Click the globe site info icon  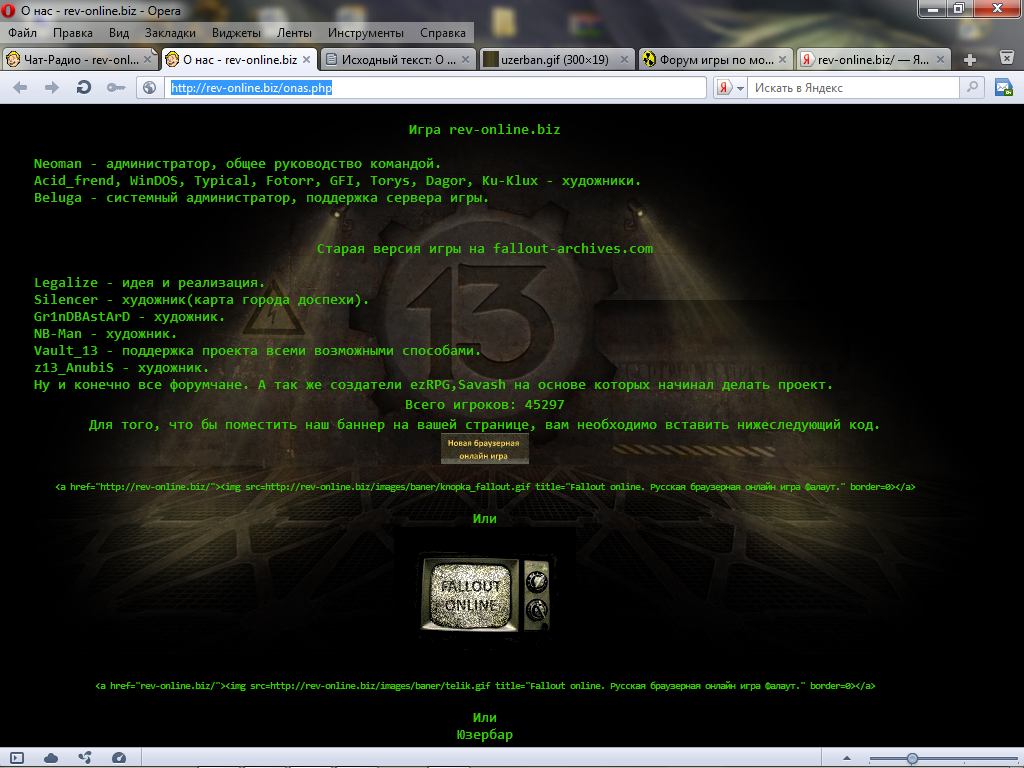(150, 88)
